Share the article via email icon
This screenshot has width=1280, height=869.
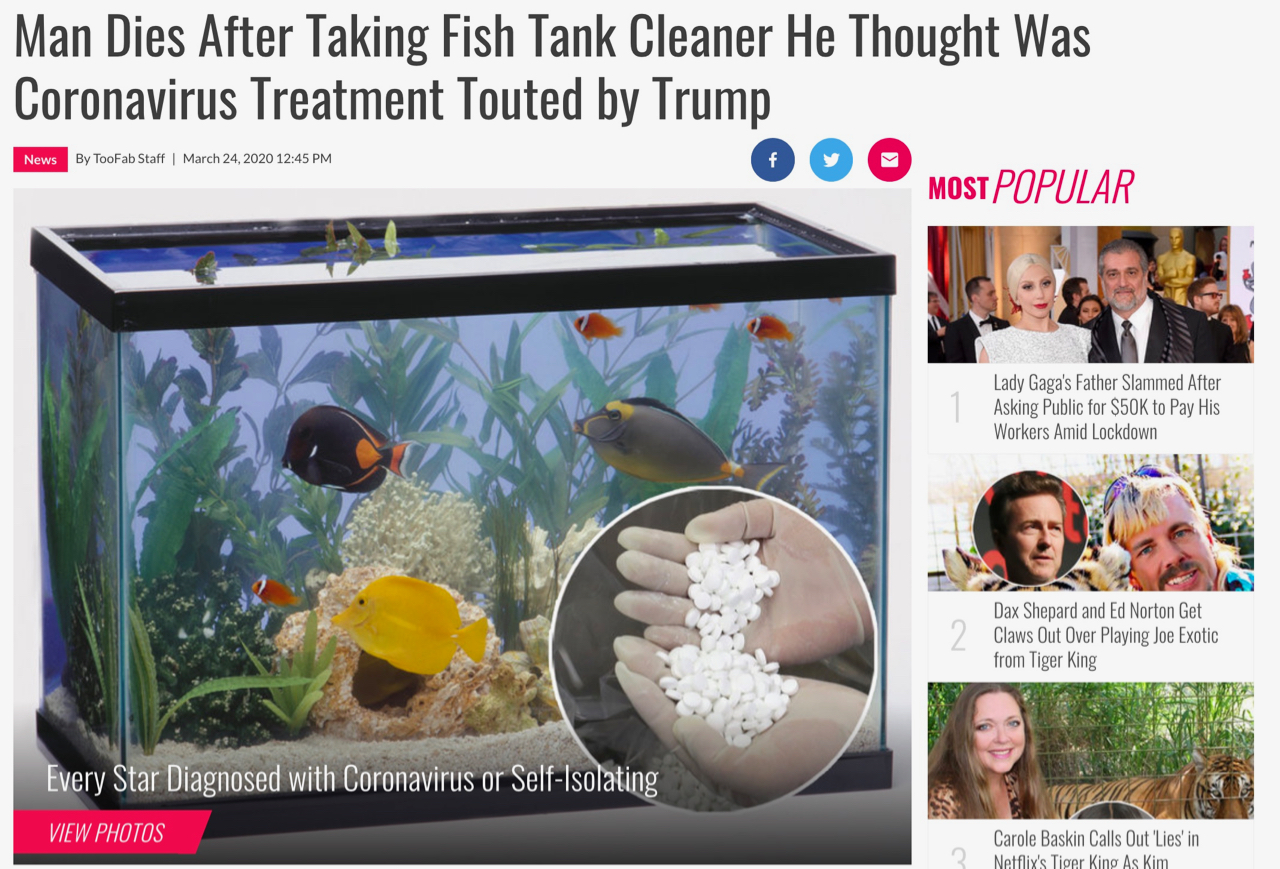tap(889, 160)
